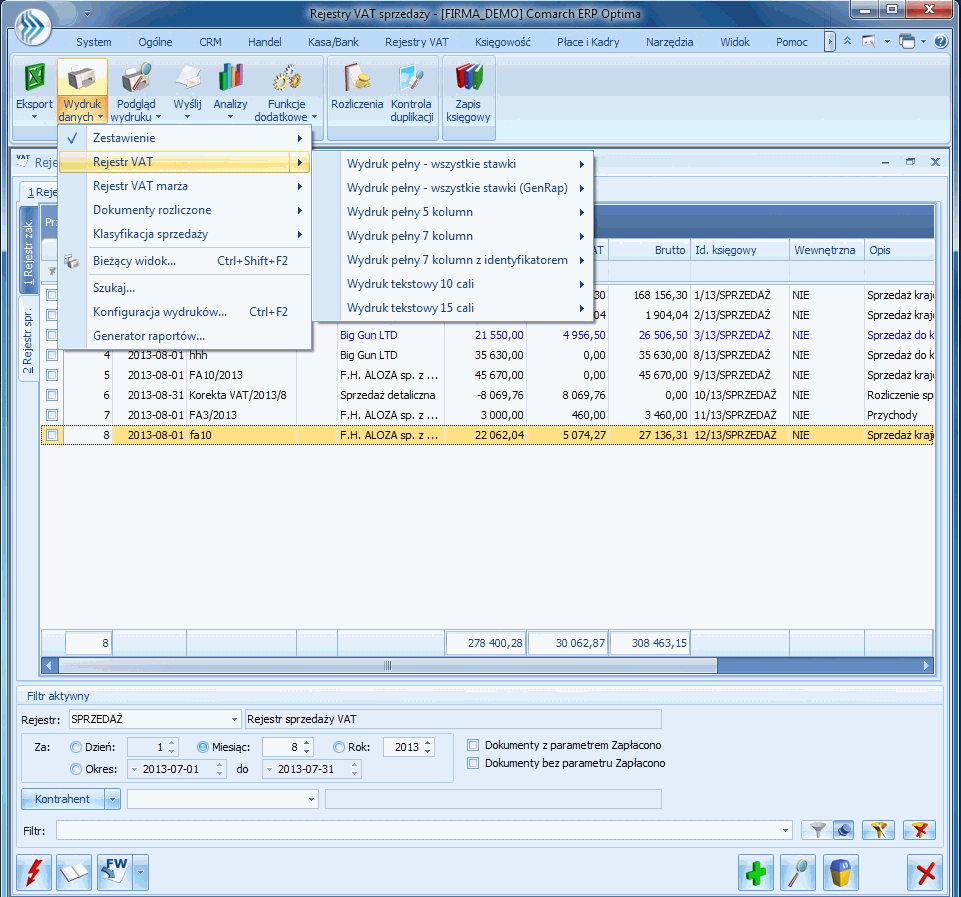Sort by Id. księgowy column header
The image size is (961, 897).
coord(740,250)
